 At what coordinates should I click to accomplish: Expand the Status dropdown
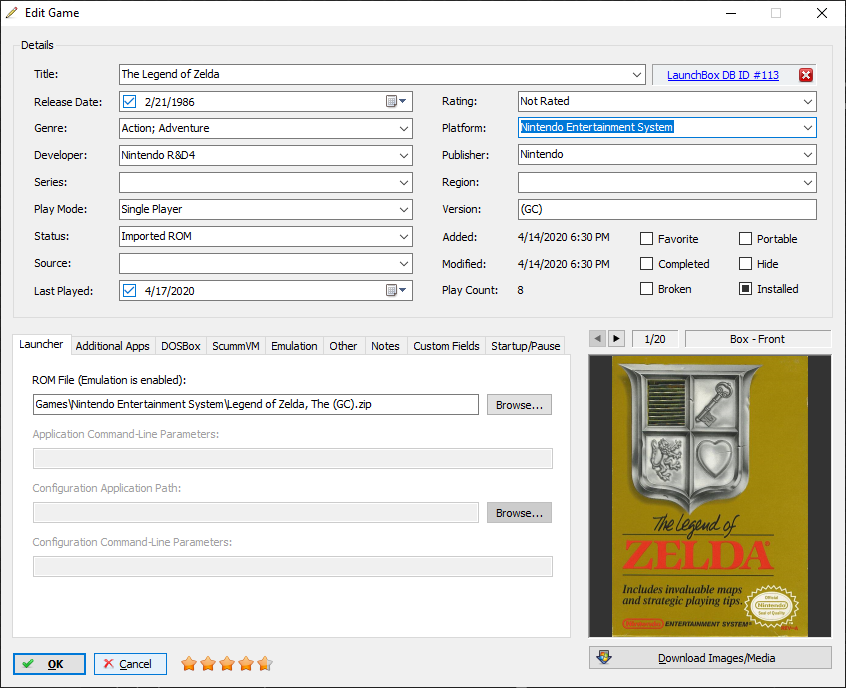click(x=404, y=236)
